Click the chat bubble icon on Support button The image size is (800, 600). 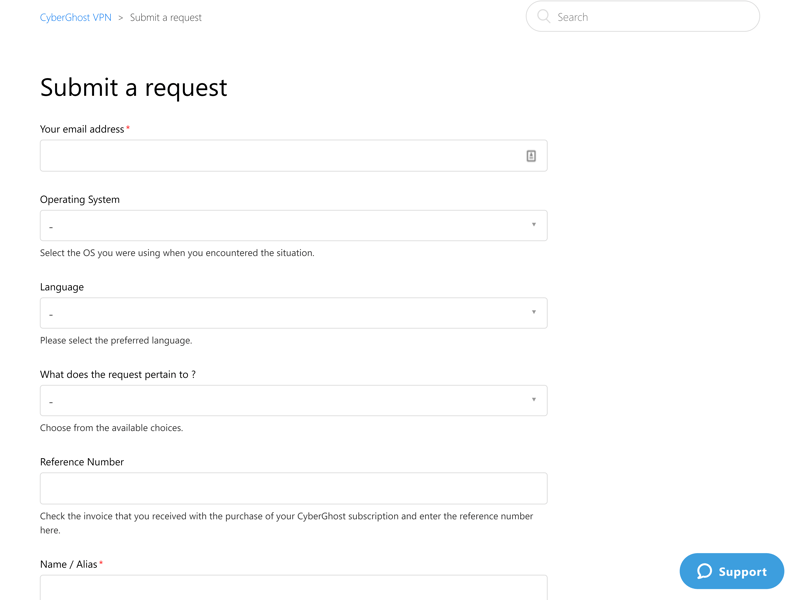click(x=704, y=571)
